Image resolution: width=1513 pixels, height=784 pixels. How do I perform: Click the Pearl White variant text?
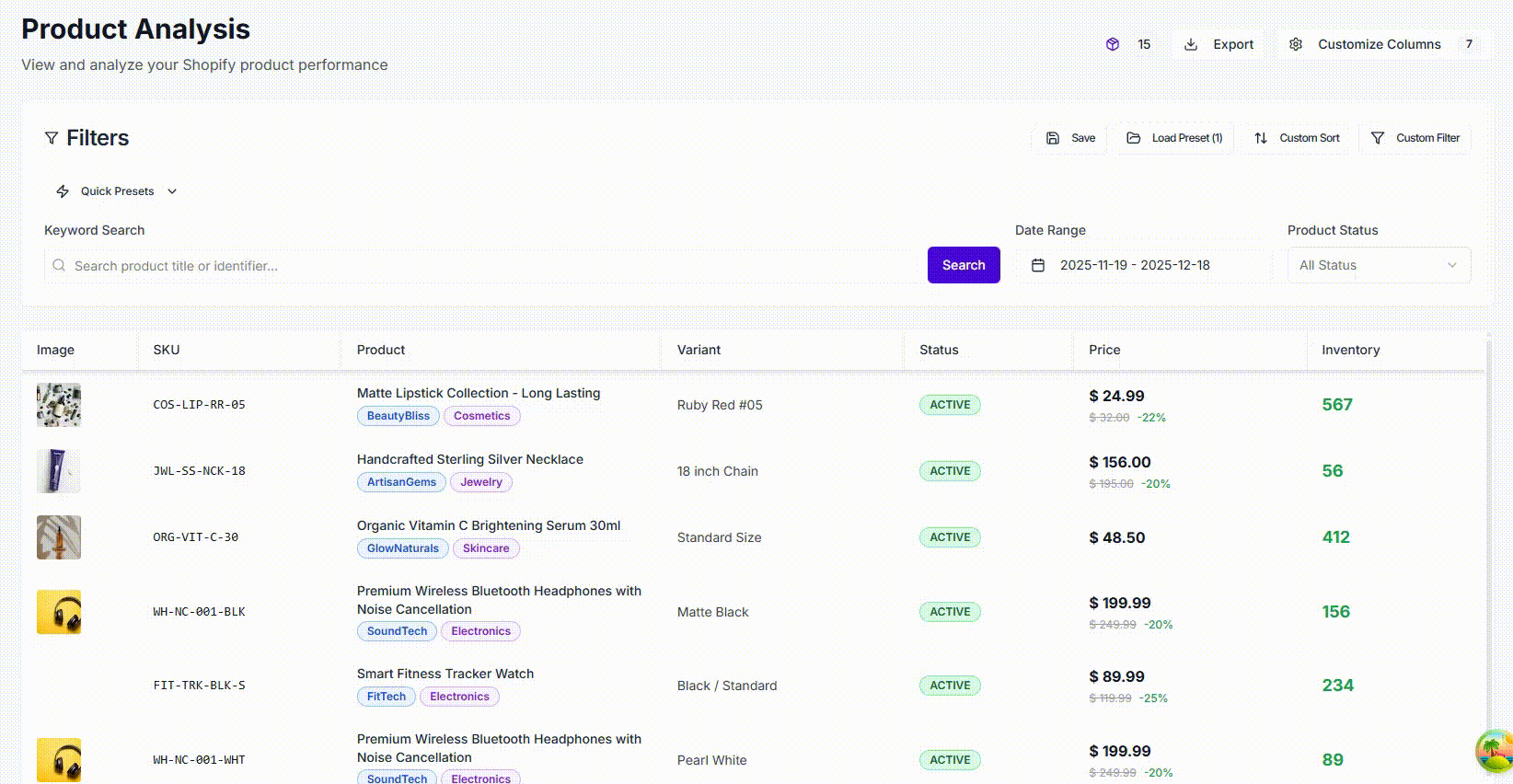point(712,760)
